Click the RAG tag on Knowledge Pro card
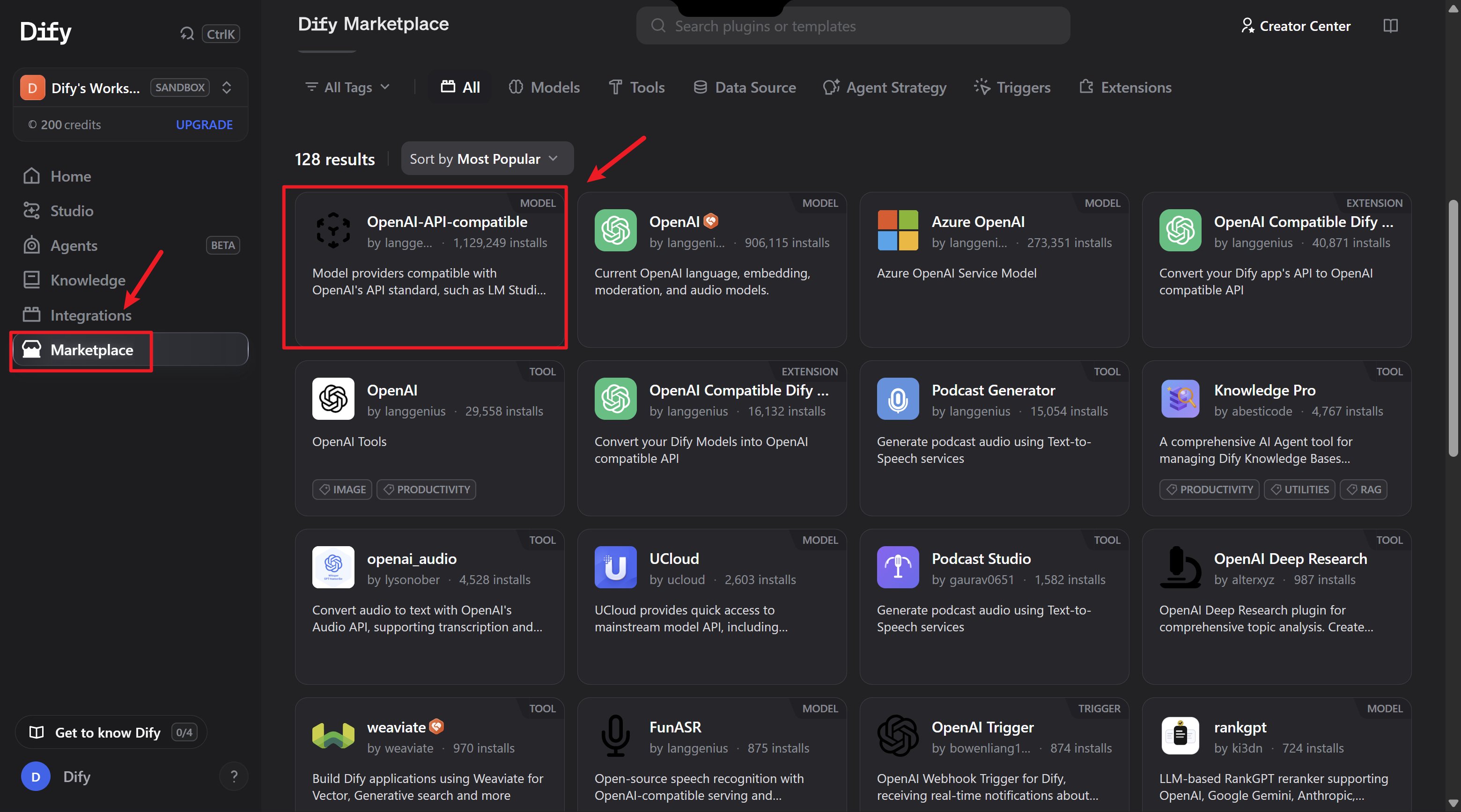The width and height of the screenshot is (1461, 812). (x=1364, y=490)
